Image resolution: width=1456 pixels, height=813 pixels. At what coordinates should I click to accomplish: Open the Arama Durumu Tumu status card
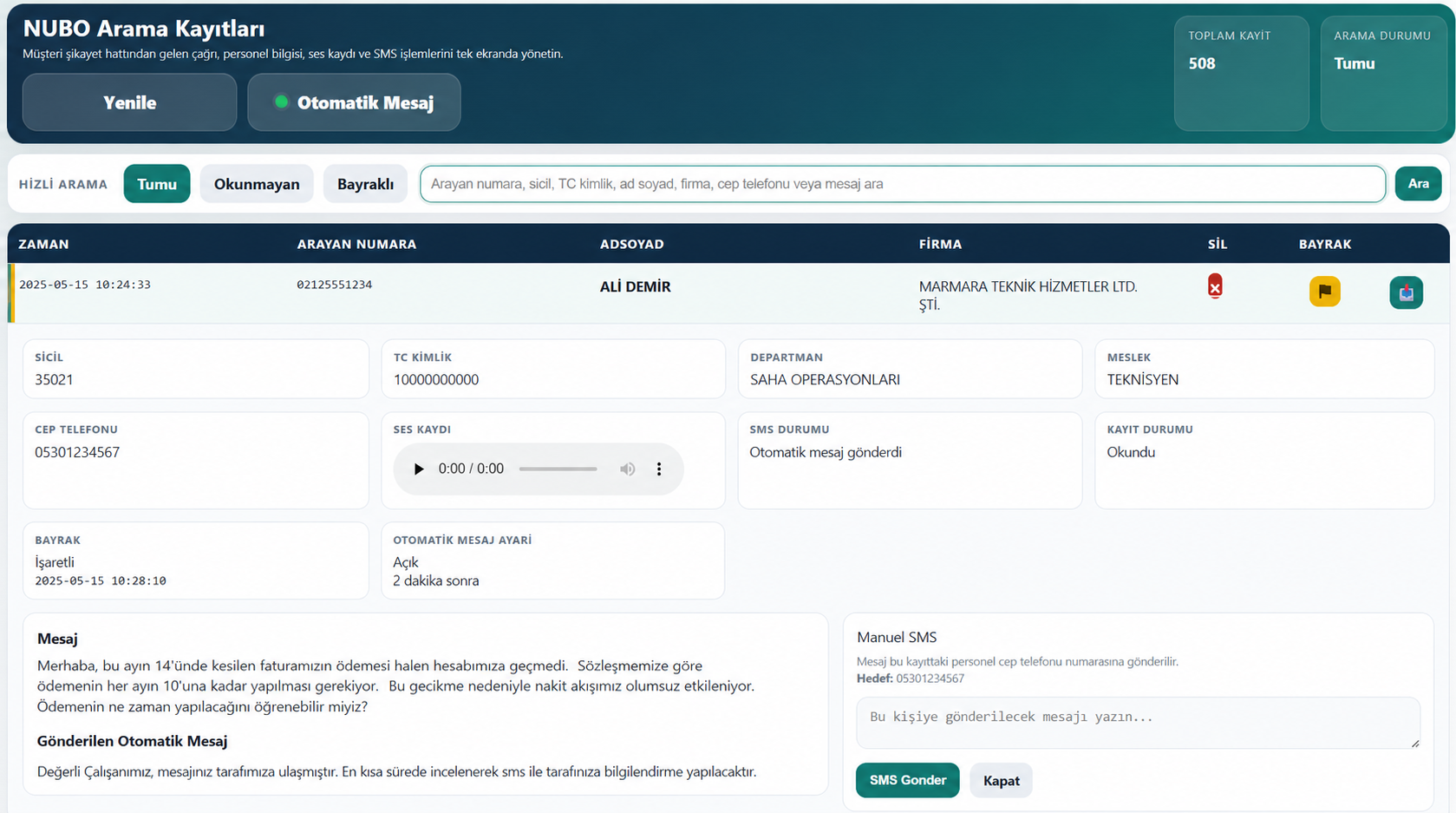pyautogui.click(x=1384, y=74)
